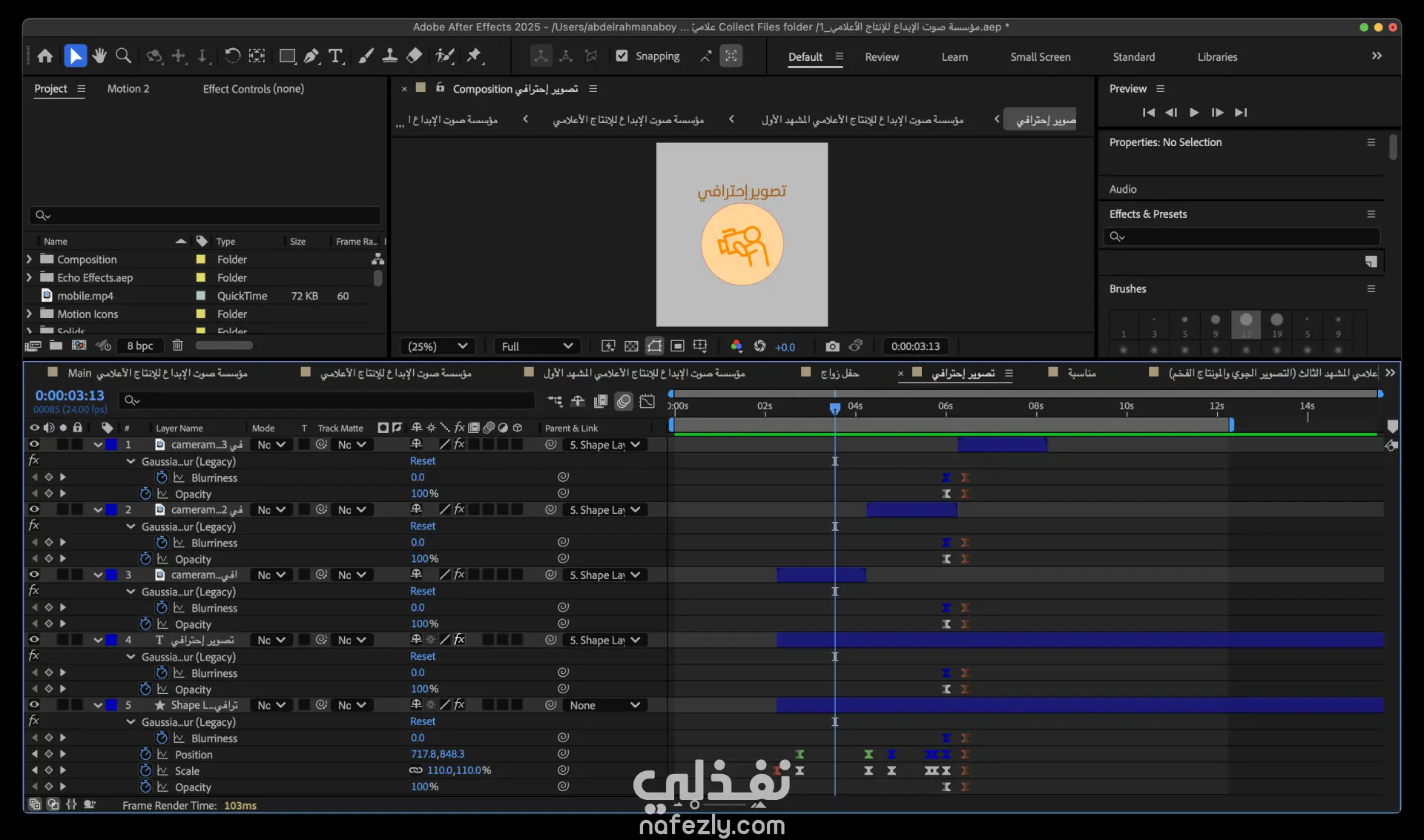Click Reset on layer 1 Gaussian Blur

click(423, 461)
